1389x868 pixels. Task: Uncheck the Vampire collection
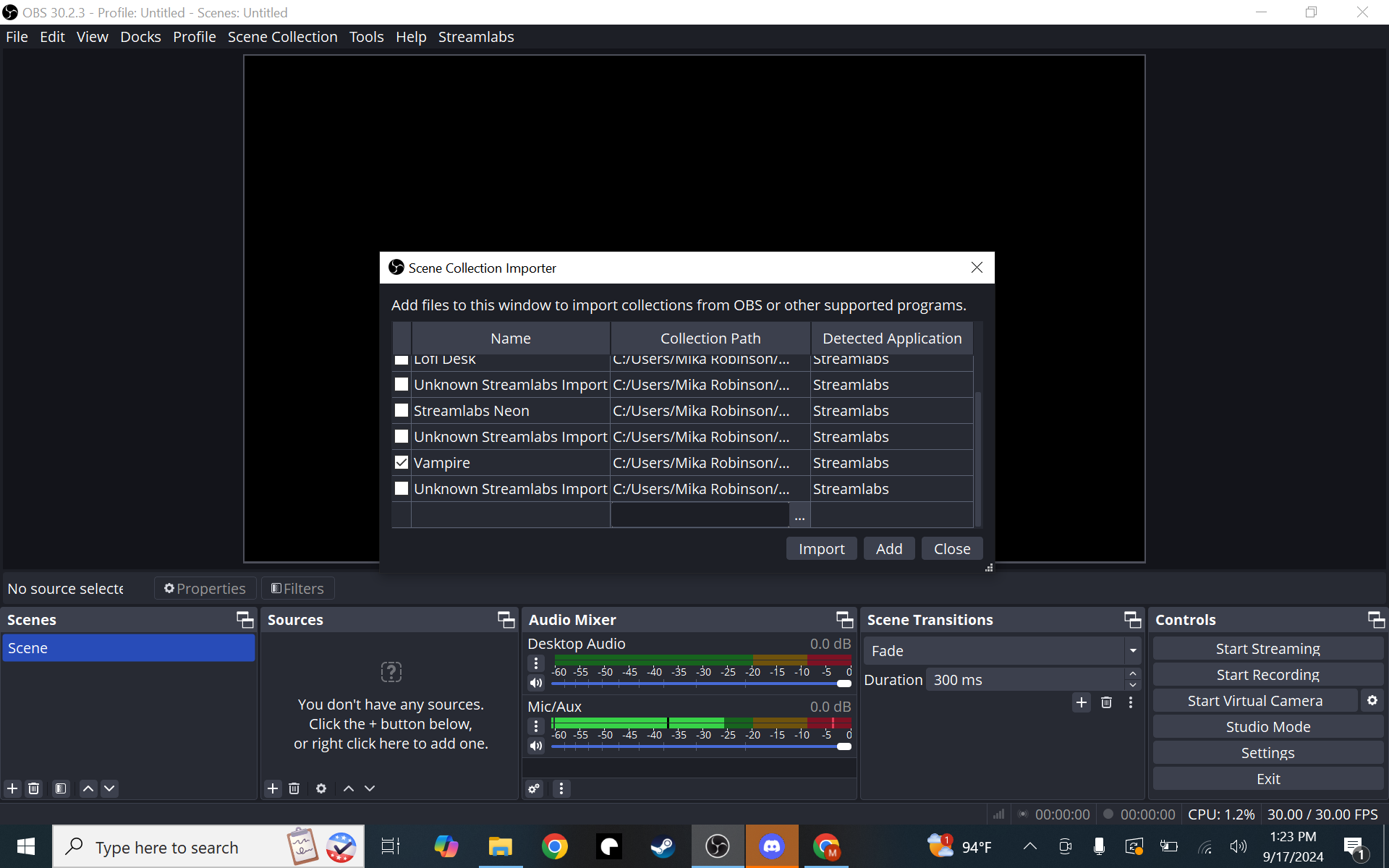[401, 462]
